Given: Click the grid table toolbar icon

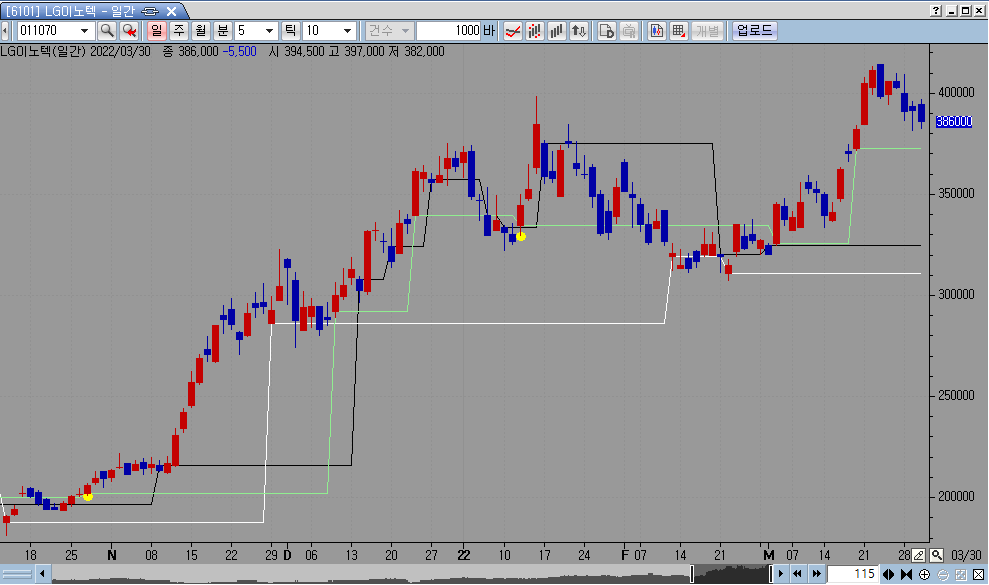Looking at the screenshot, I should coord(679,30).
